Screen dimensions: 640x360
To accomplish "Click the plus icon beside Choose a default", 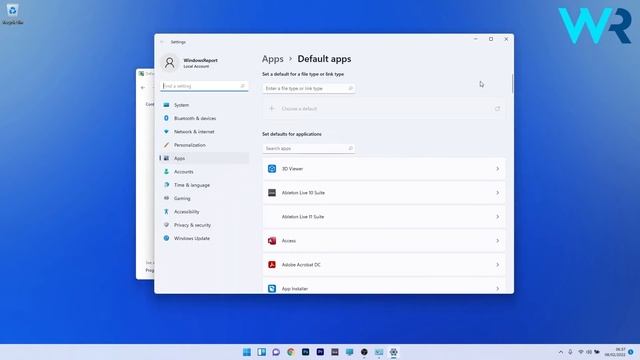I will [272, 109].
